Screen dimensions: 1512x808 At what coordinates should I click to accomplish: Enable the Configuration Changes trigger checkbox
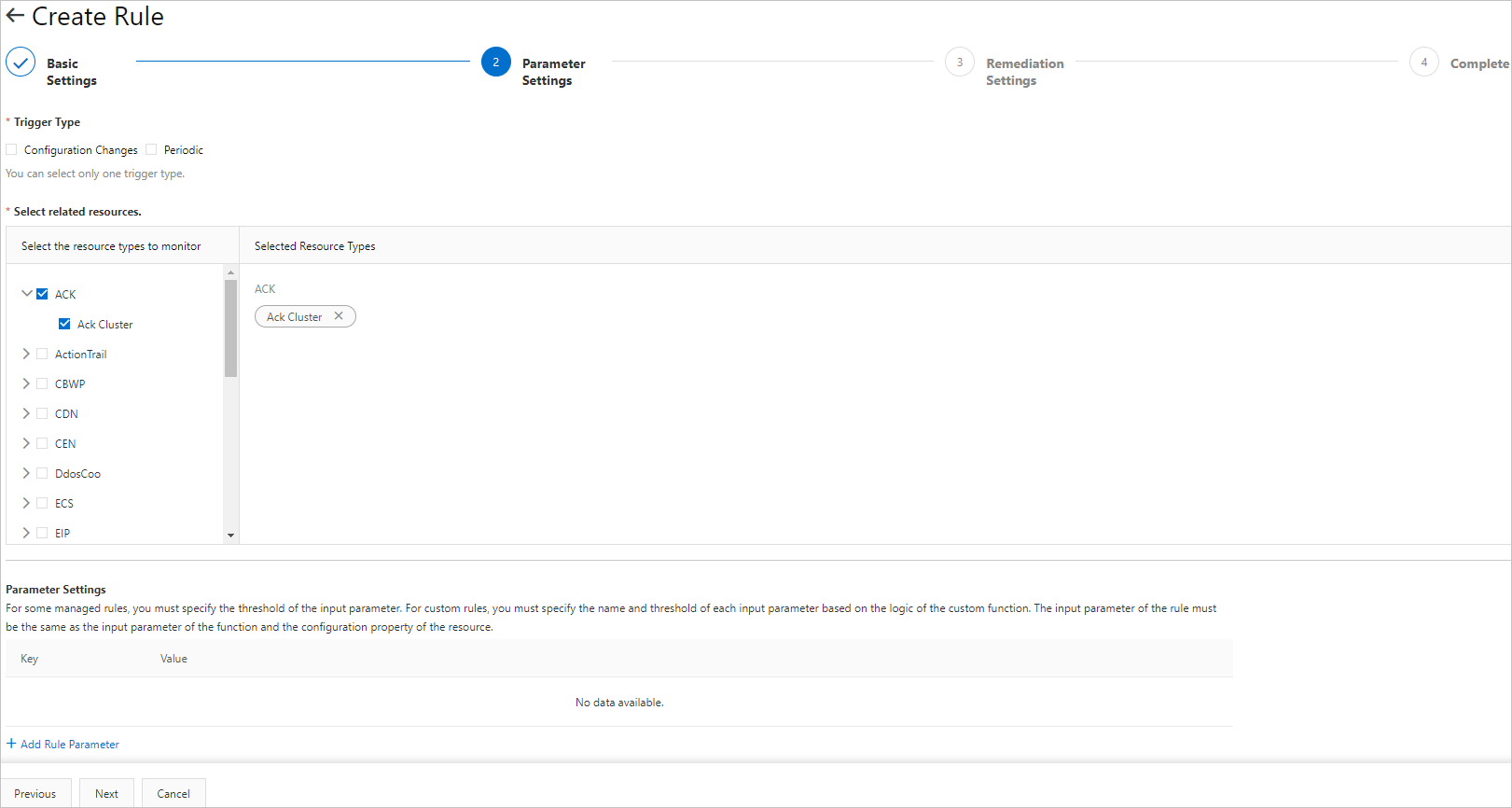[x=11, y=149]
